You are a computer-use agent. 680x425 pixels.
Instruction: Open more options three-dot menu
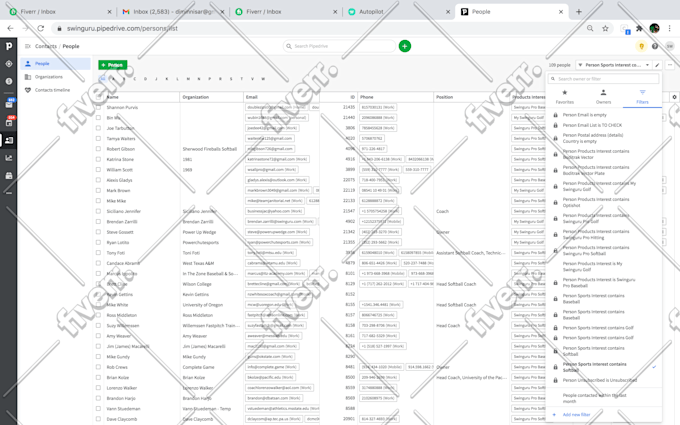tap(670, 65)
